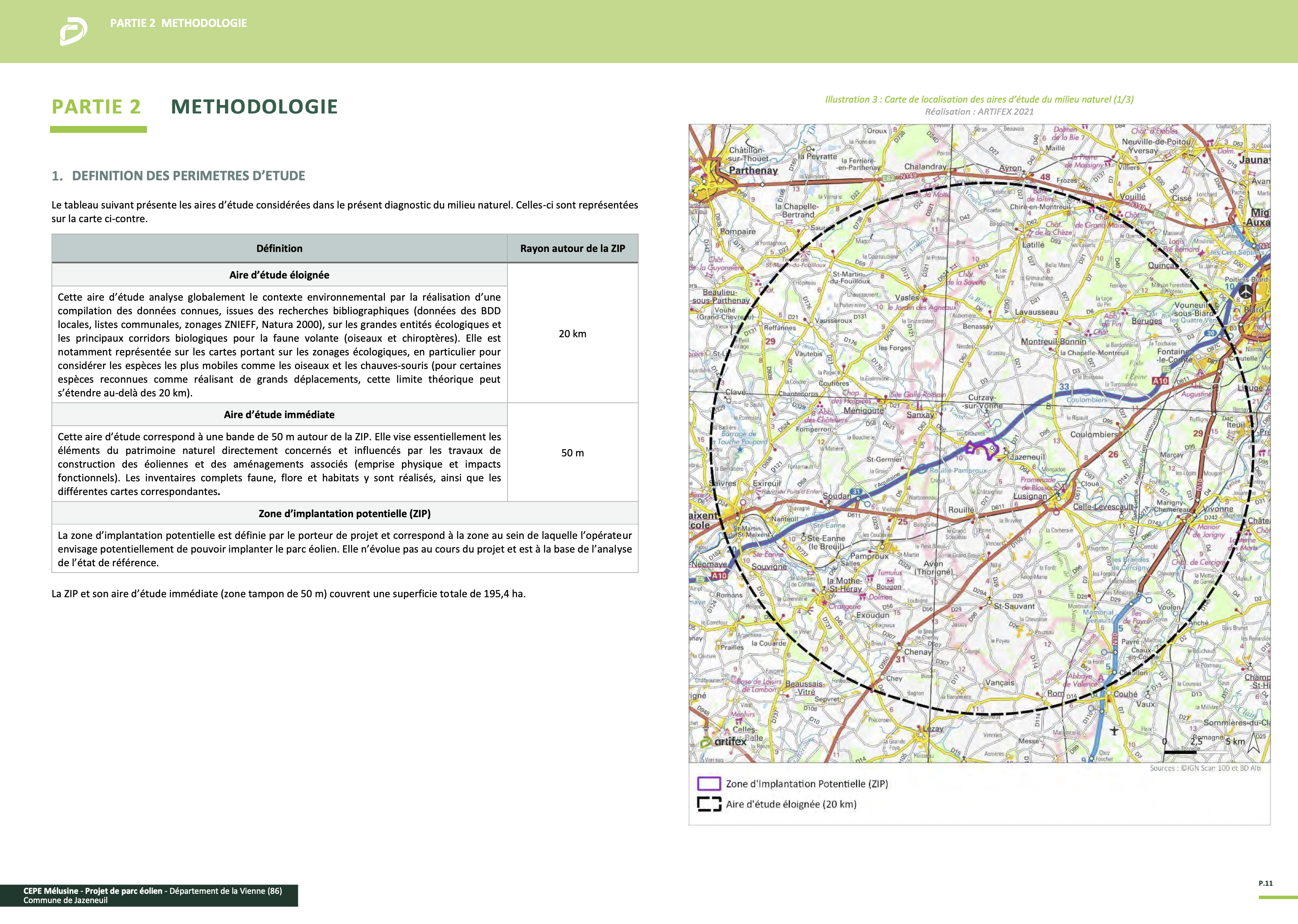Click the dashed Aire d'étude éloignée legend symbol
Screen dimensions: 1298x924
pos(709,804)
